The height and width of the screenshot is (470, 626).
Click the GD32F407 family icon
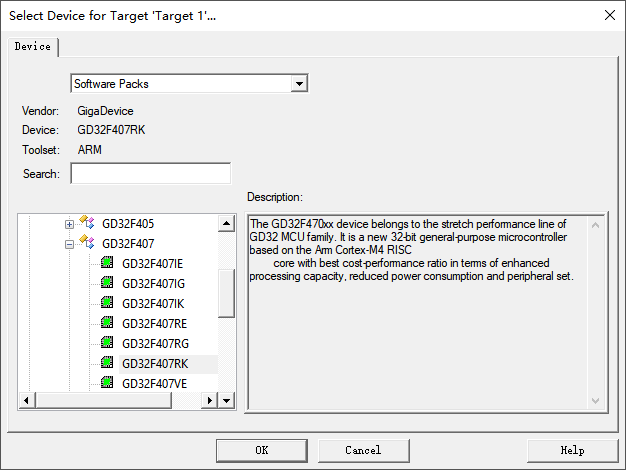pos(87,242)
